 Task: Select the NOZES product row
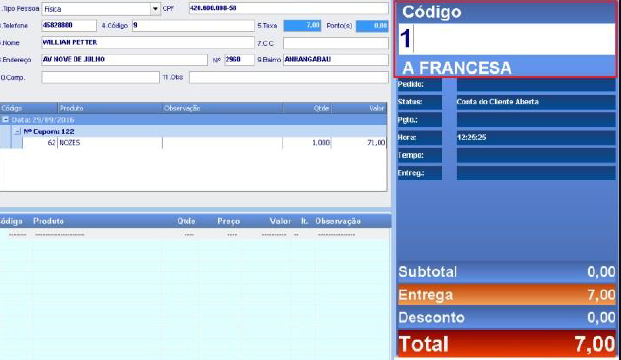pos(204,143)
